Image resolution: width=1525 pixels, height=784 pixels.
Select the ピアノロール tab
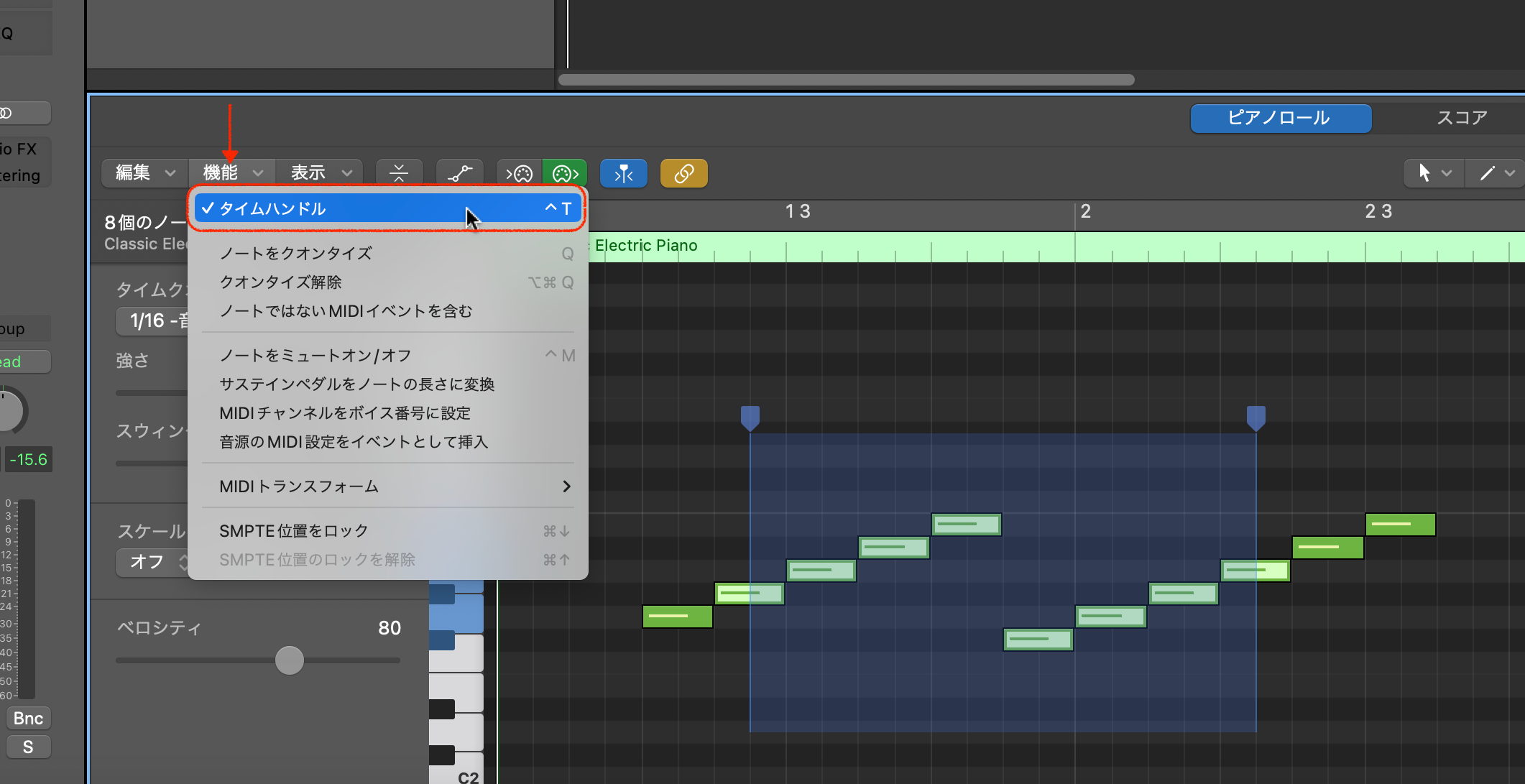pyautogui.click(x=1280, y=118)
